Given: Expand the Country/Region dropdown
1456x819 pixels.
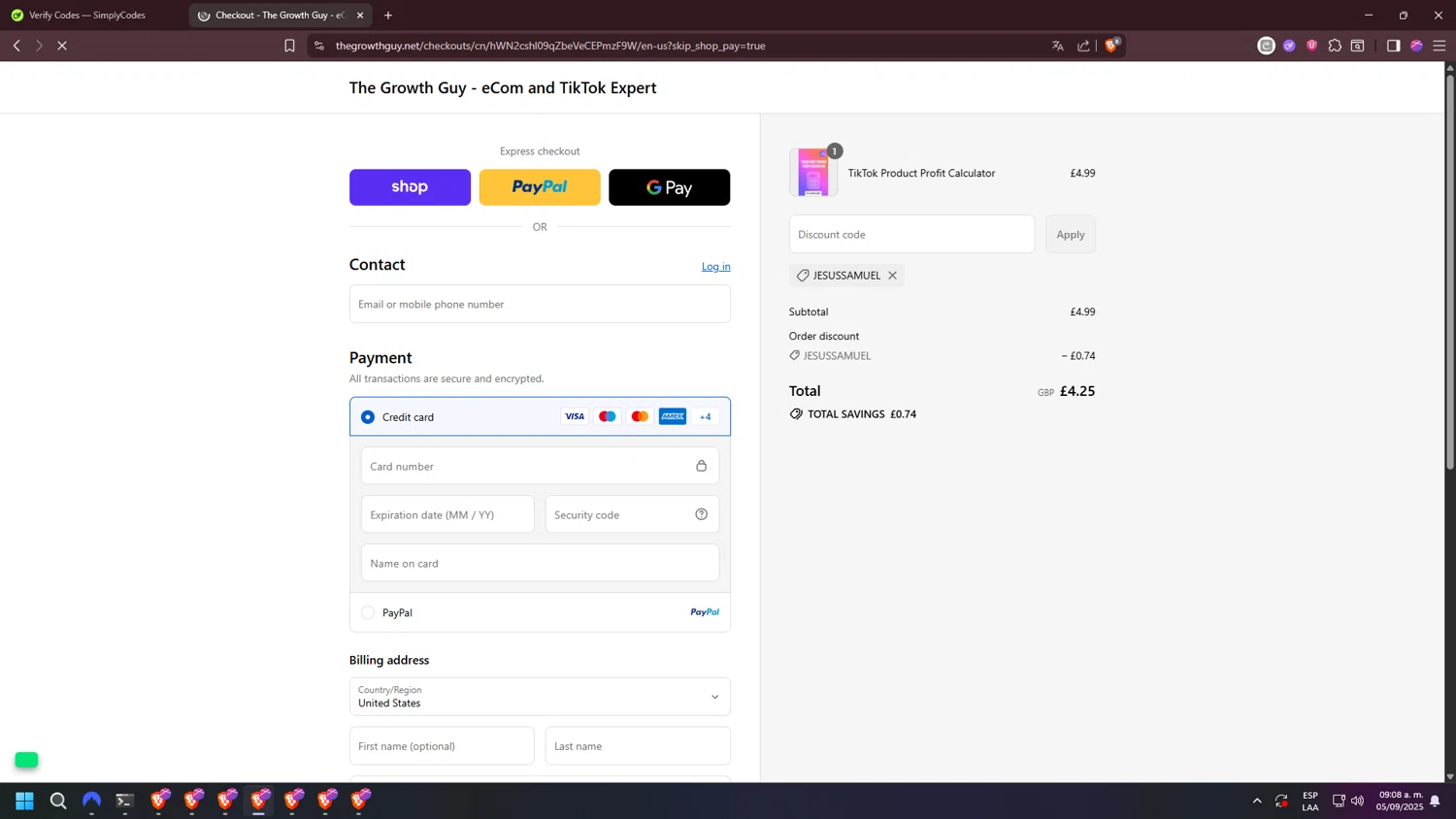Looking at the screenshot, I should tap(540, 697).
